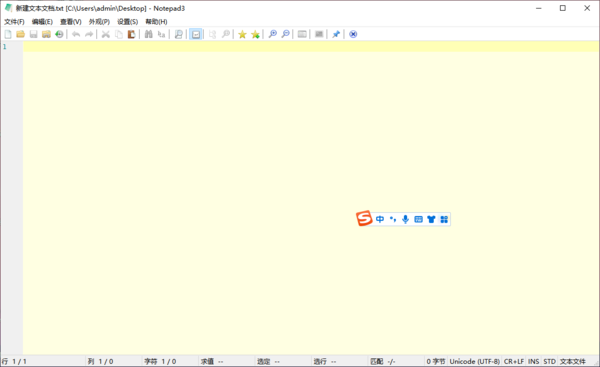Maximize the Notepad3 window

562,8
